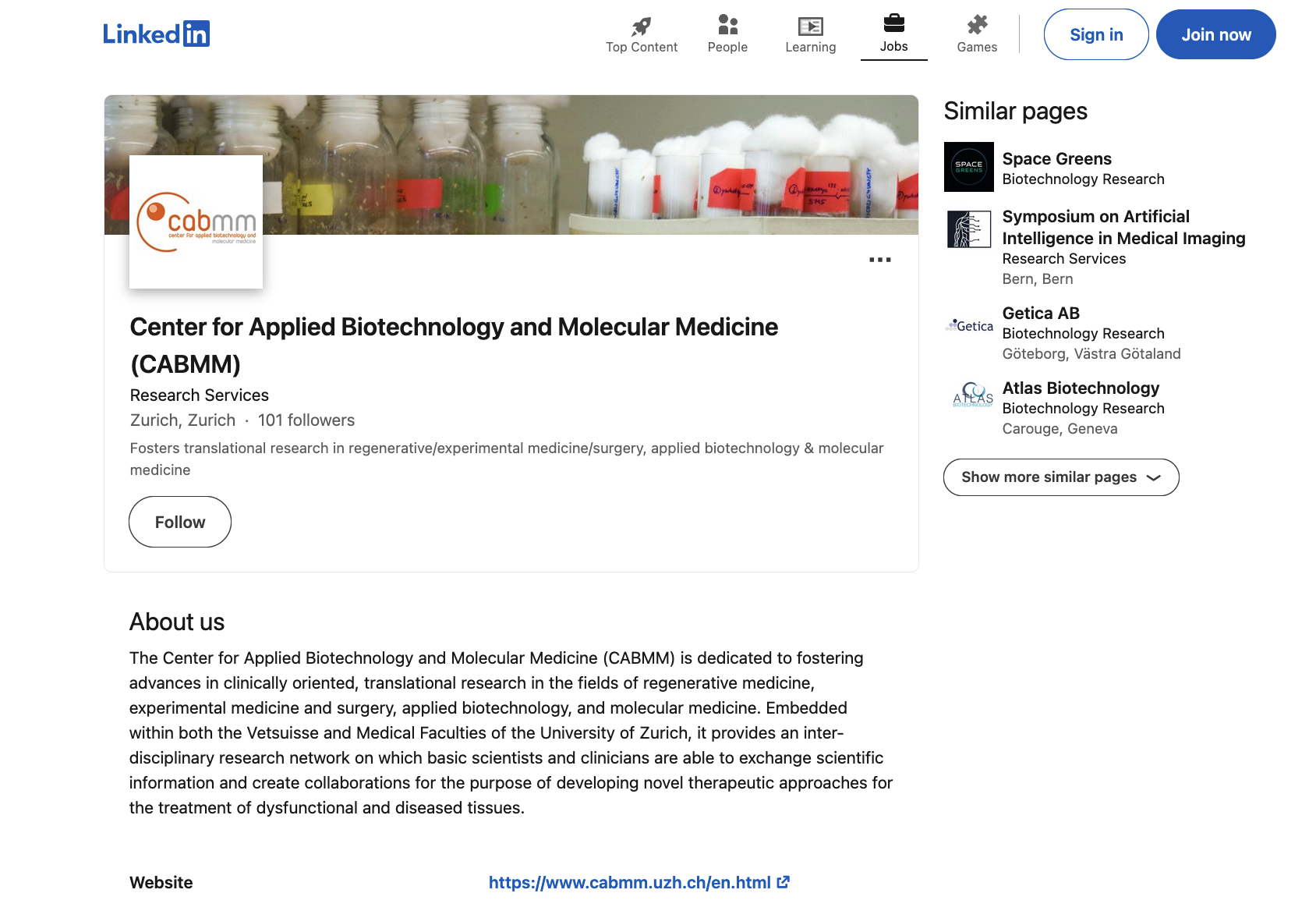Click the company title 'Center for Applied Biotechnology'
This screenshot has width=1316, height=918.
click(x=454, y=345)
